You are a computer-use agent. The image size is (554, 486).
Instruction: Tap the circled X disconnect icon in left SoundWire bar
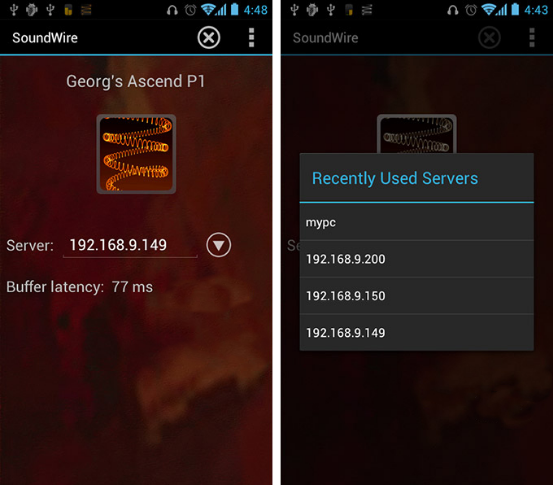pyautogui.click(x=209, y=37)
